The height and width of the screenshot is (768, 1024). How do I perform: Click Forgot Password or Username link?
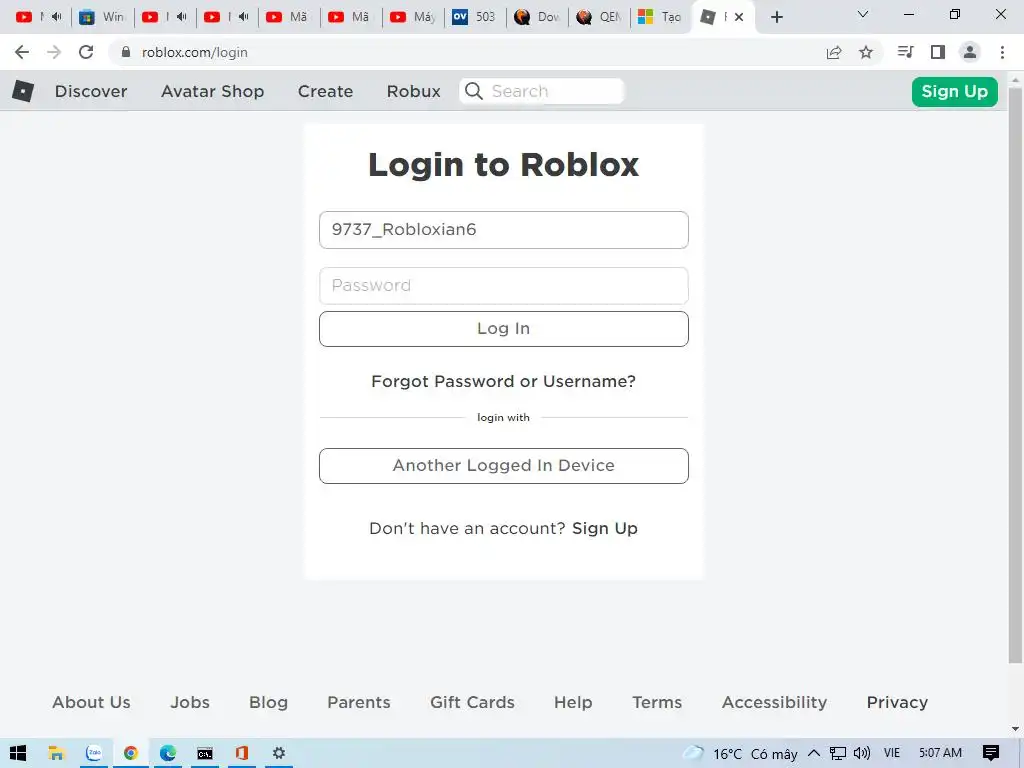pyautogui.click(x=503, y=381)
